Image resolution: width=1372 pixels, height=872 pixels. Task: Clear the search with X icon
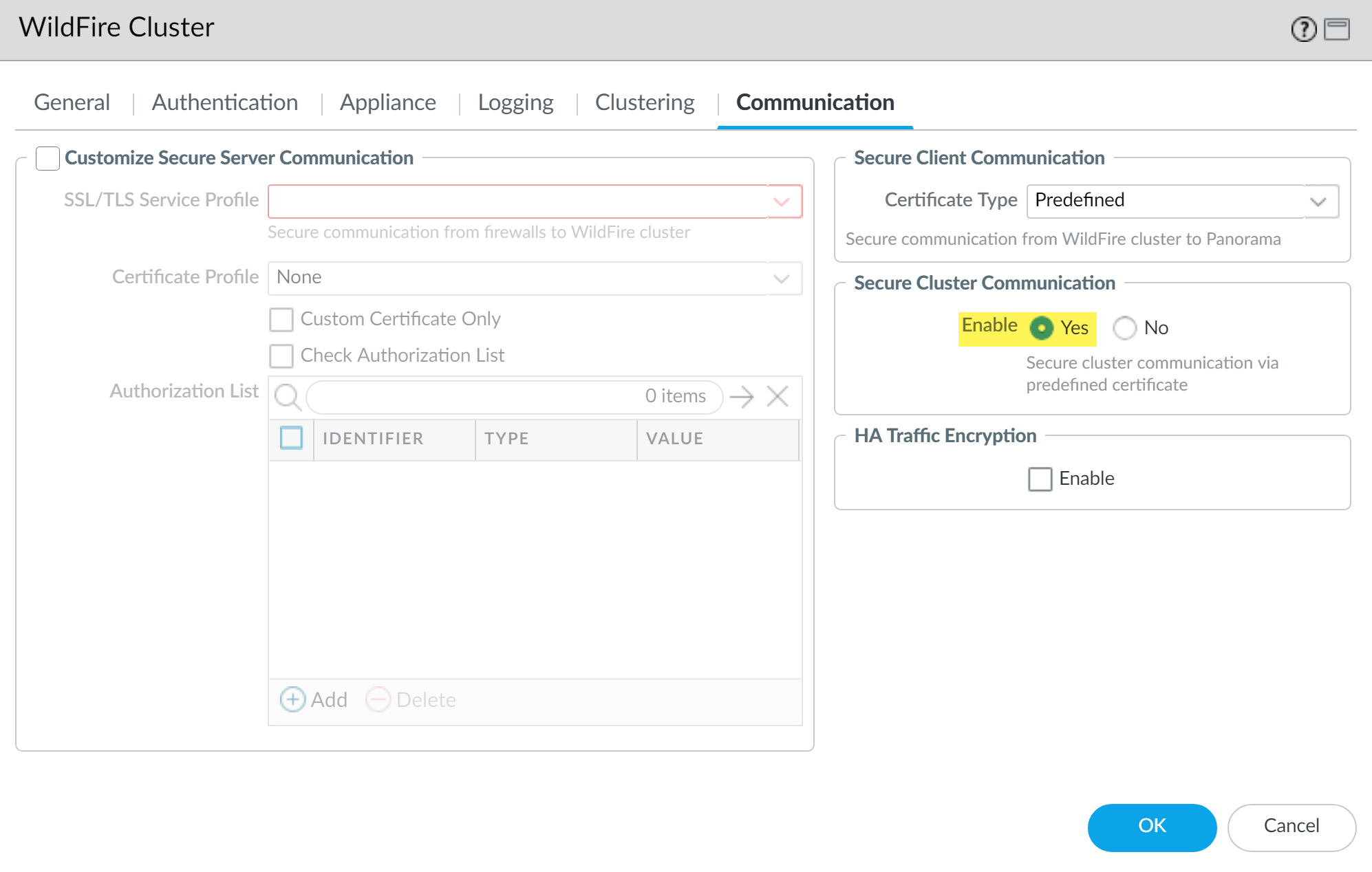click(x=778, y=397)
